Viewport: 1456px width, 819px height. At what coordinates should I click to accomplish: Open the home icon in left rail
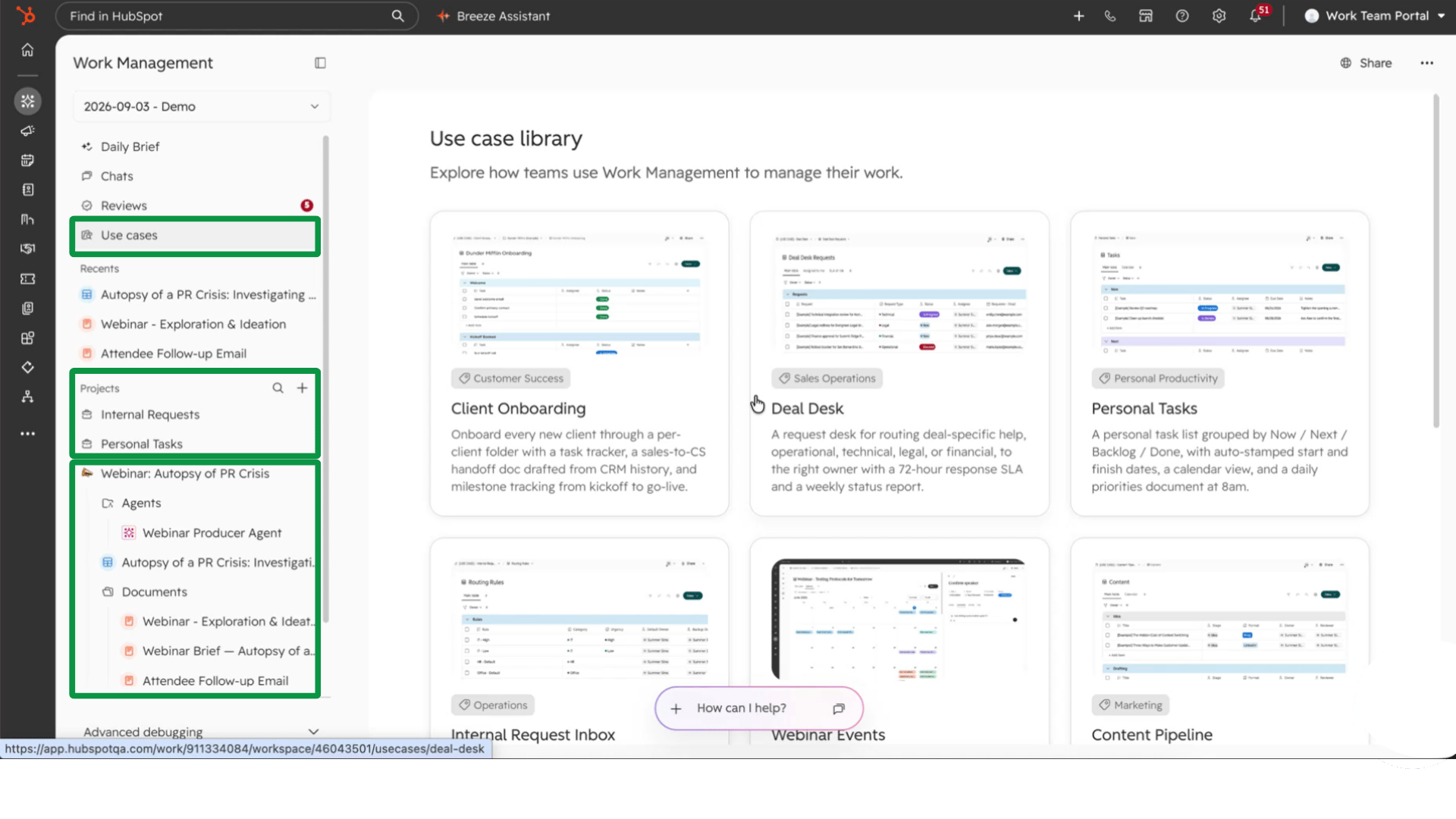27,50
